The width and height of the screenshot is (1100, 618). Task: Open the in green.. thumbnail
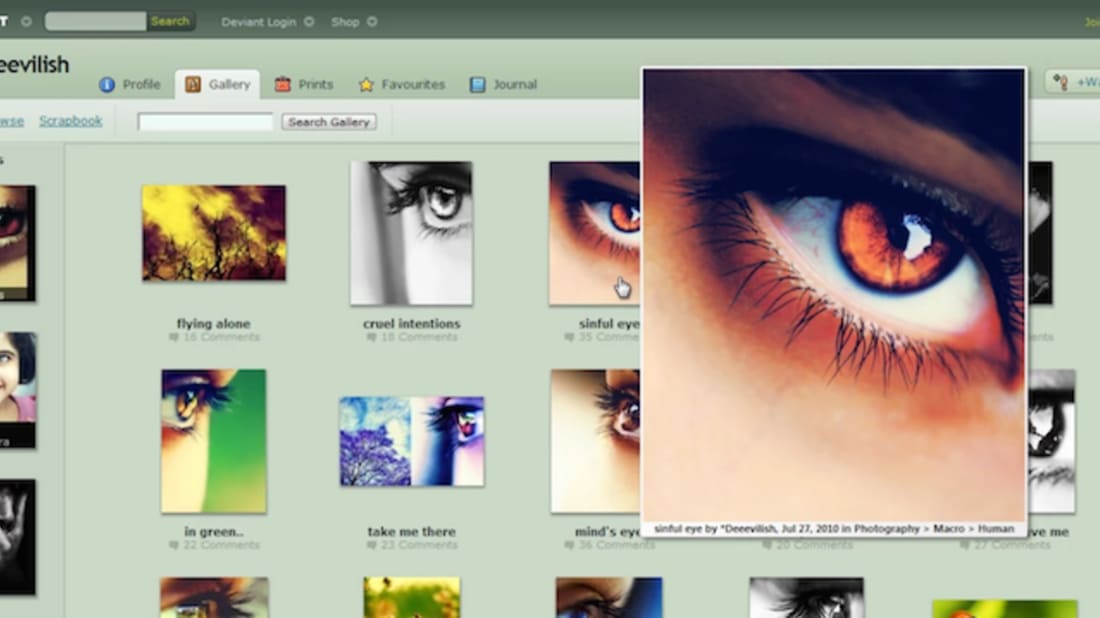coord(213,441)
